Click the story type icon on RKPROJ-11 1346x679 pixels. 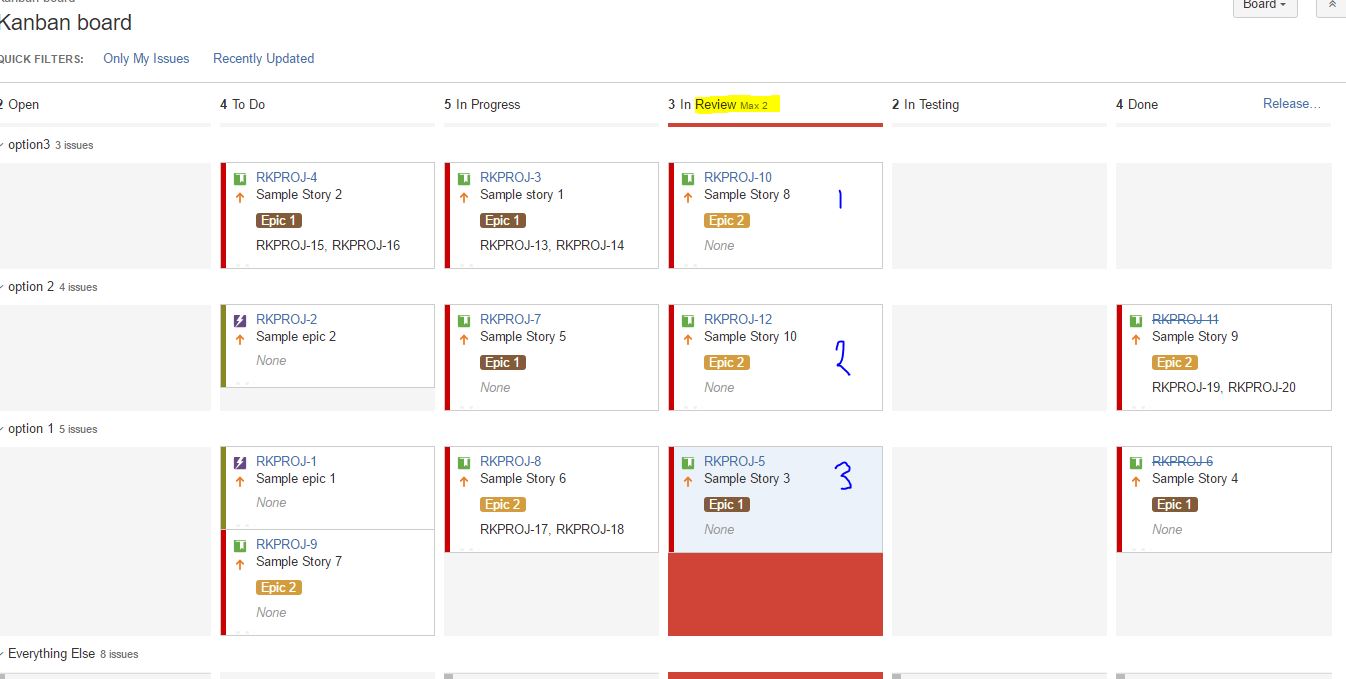[1136, 321]
